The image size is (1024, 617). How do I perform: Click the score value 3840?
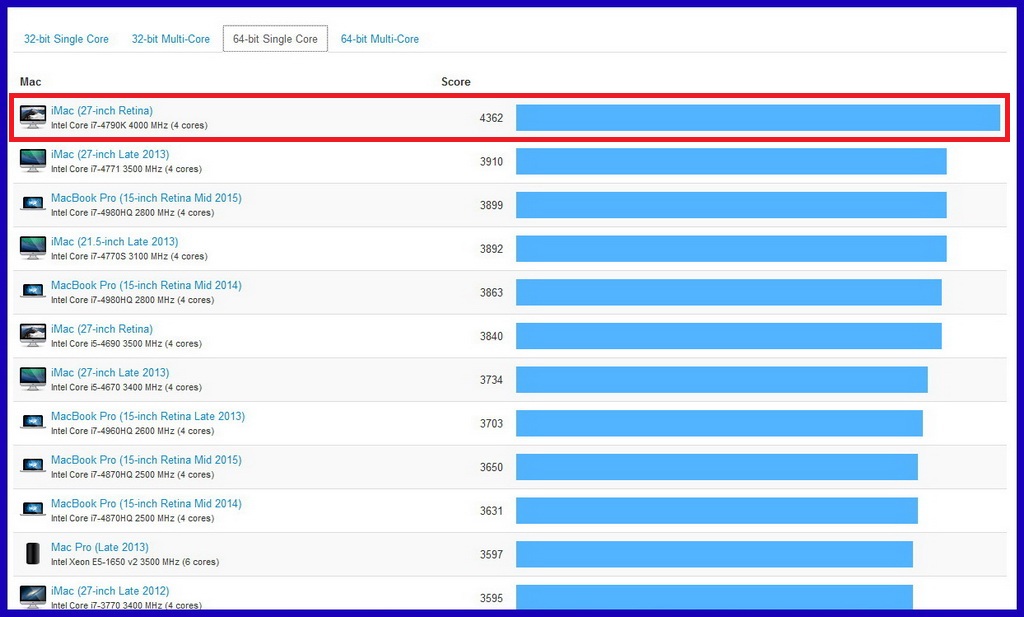tap(491, 336)
